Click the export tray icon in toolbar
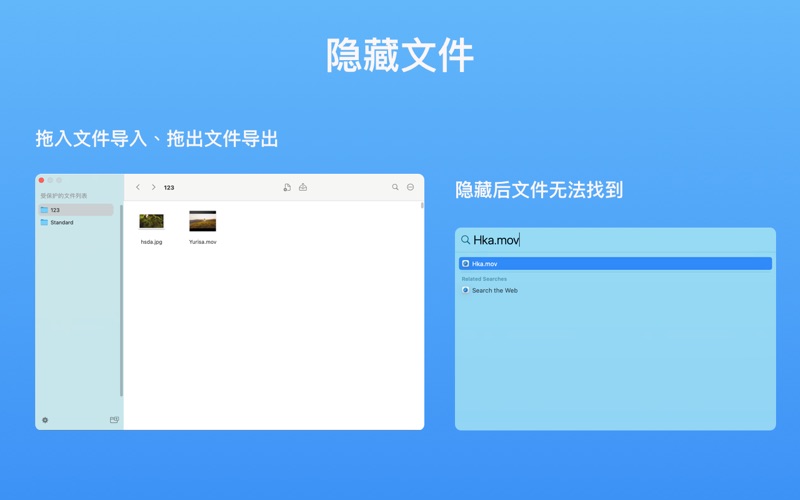Viewport: 800px width, 500px height. (x=303, y=187)
